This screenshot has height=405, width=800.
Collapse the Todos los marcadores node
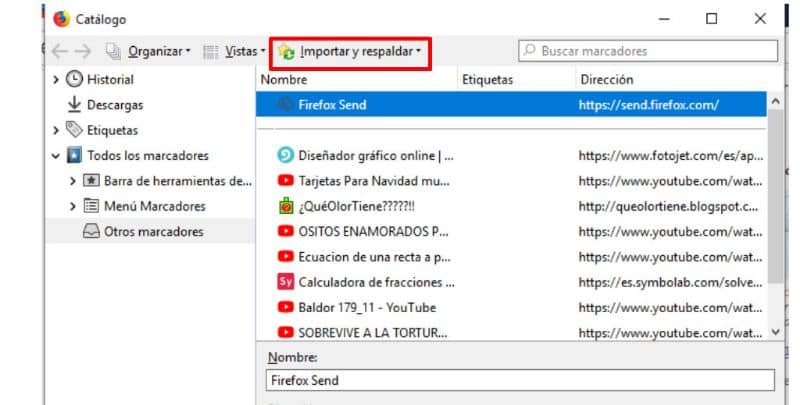(56, 156)
